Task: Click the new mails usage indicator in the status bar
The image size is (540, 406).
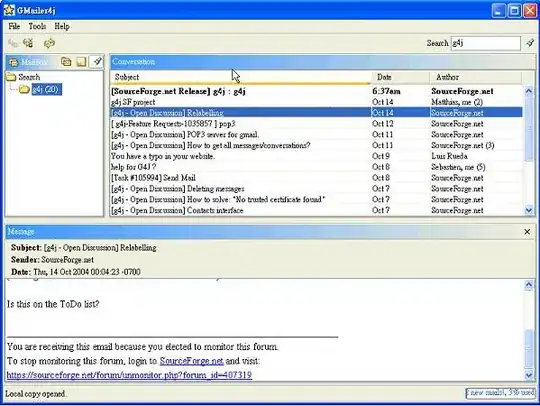Action: click(x=500, y=393)
